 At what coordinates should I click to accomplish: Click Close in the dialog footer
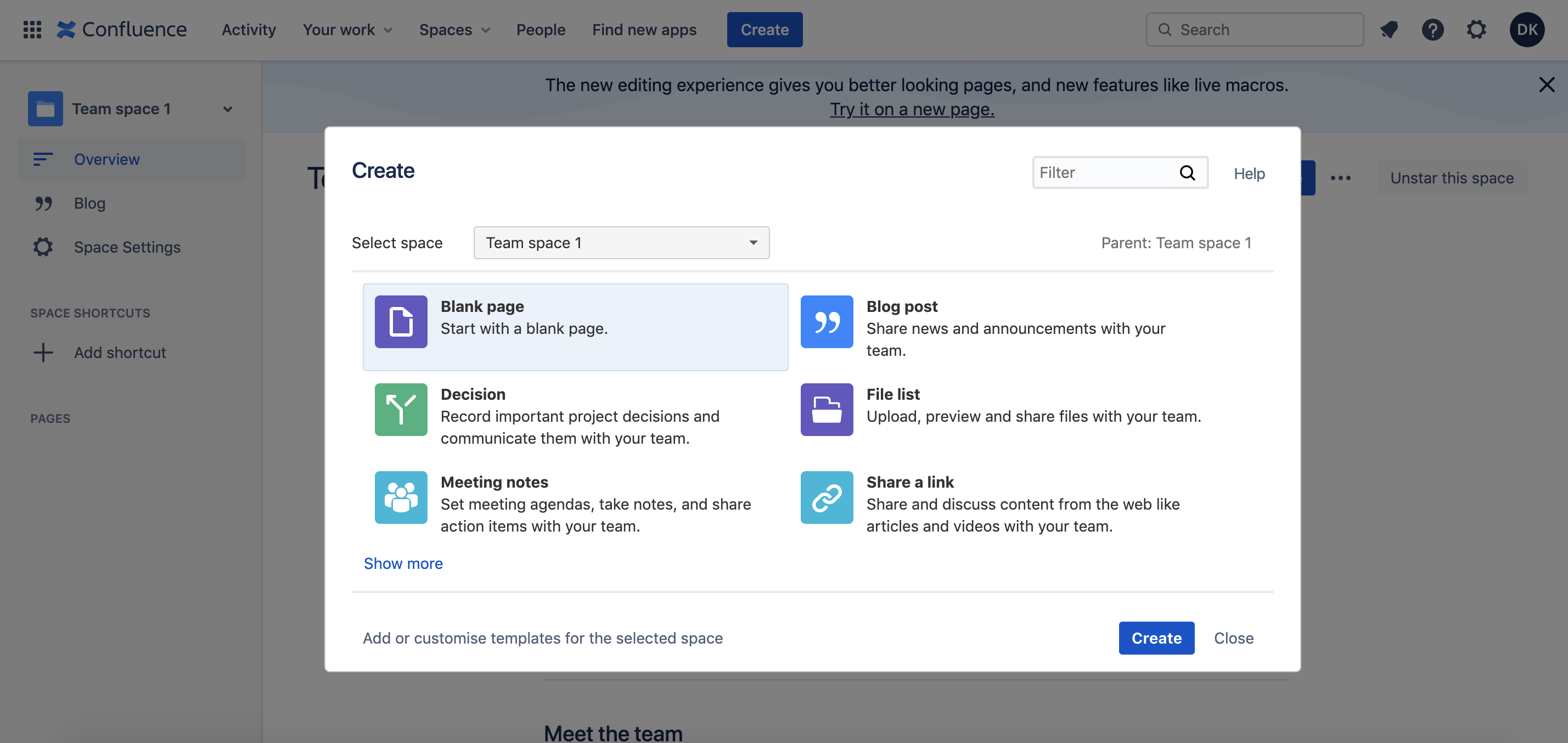pyautogui.click(x=1233, y=638)
